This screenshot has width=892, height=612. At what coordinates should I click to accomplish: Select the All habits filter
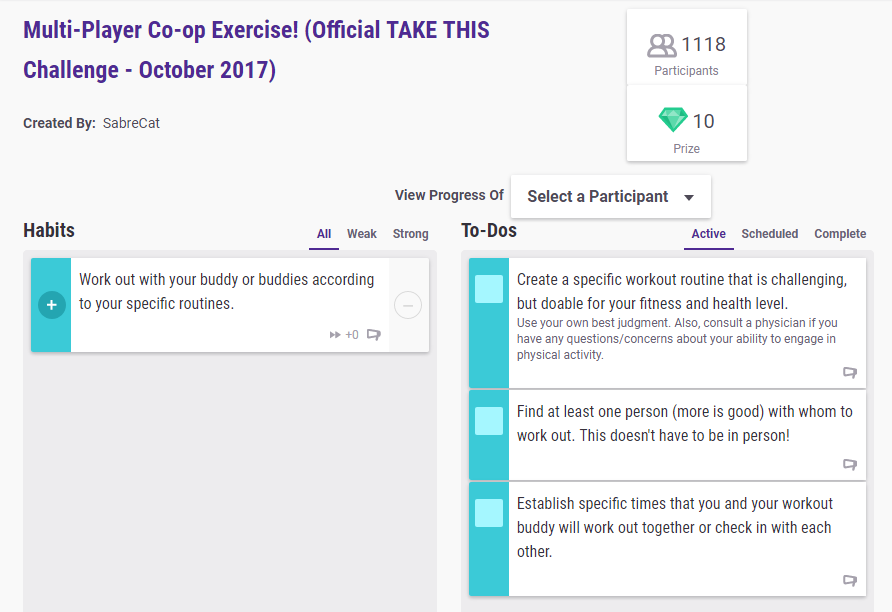324,234
